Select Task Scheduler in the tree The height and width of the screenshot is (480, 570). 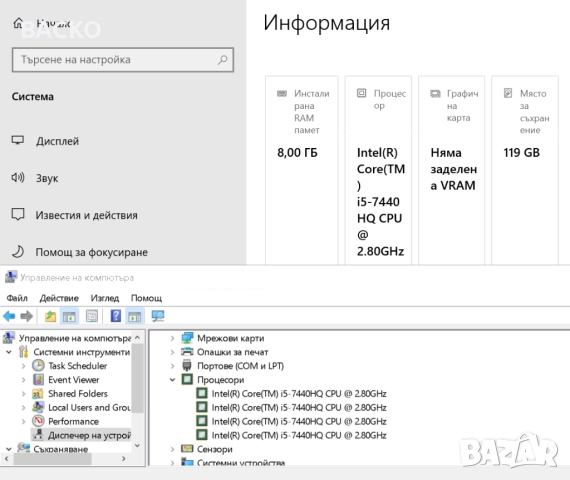pyautogui.click(x=77, y=366)
